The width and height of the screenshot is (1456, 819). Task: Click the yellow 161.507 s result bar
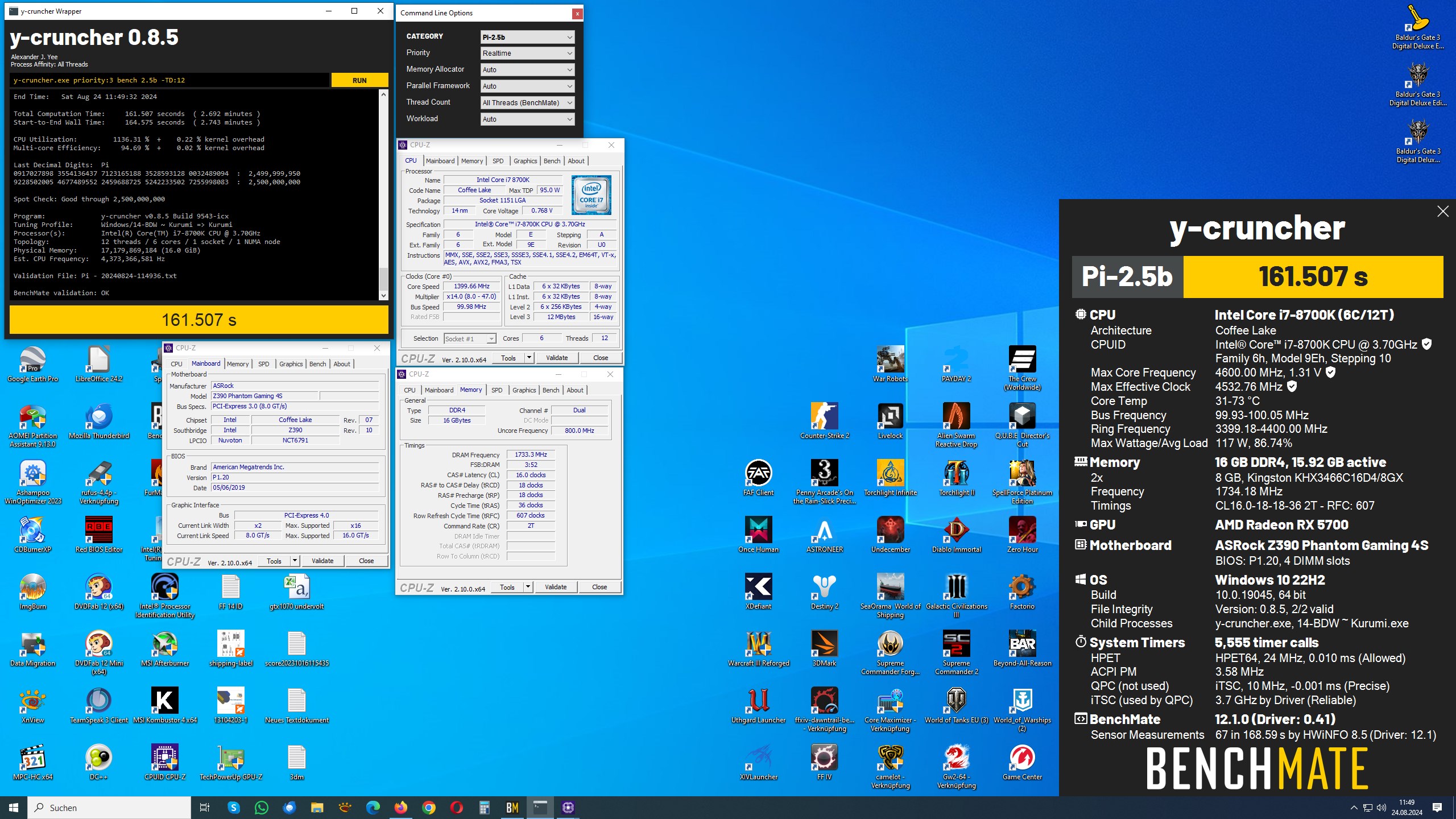point(199,320)
